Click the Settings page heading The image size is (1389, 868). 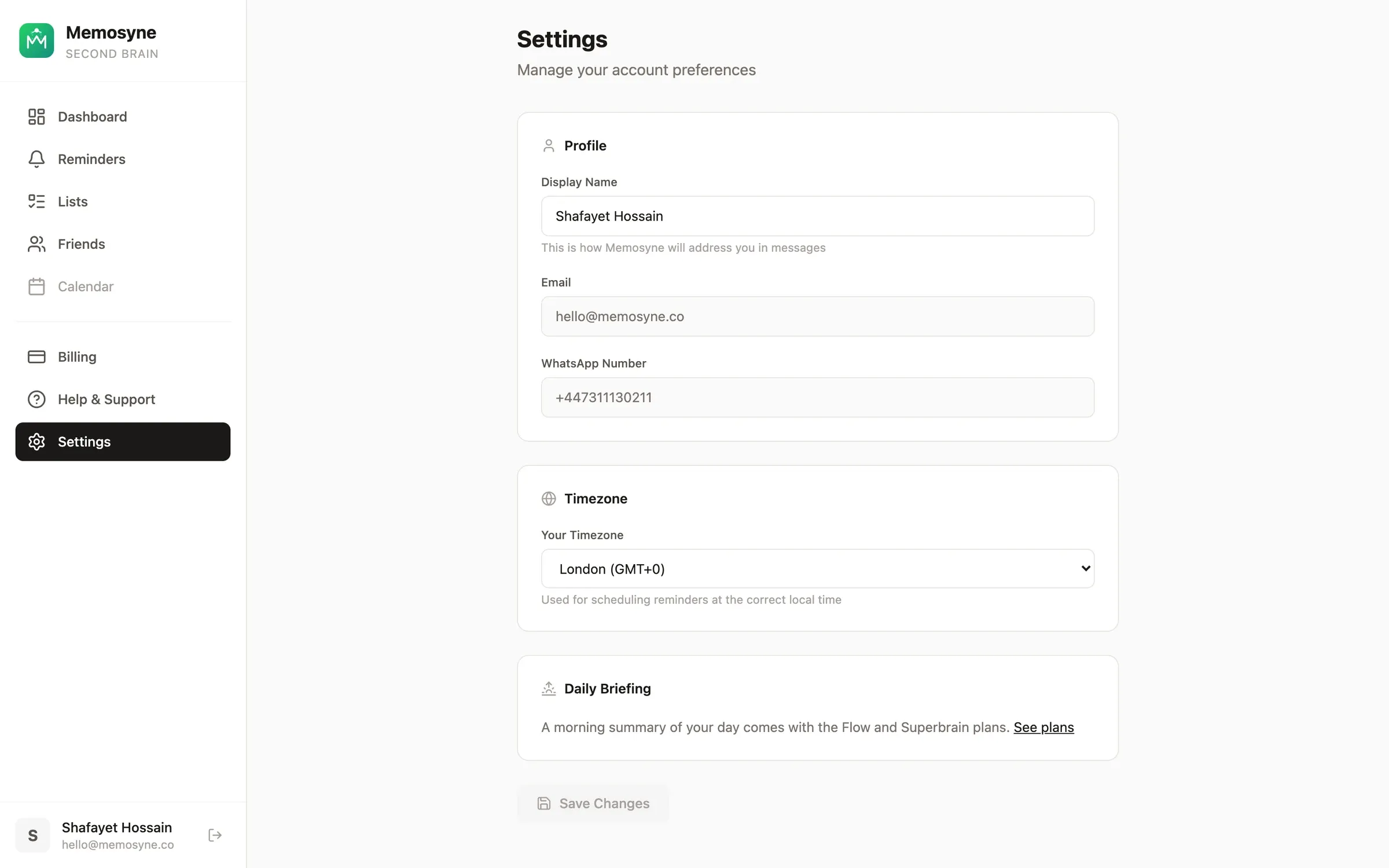pyautogui.click(x=562, y=39)
